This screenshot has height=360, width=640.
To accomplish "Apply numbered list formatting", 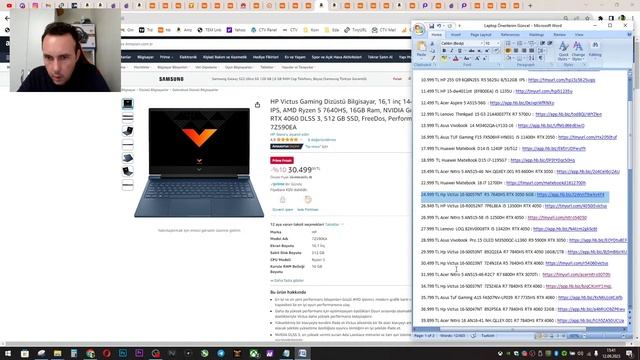I will [520, 43].
